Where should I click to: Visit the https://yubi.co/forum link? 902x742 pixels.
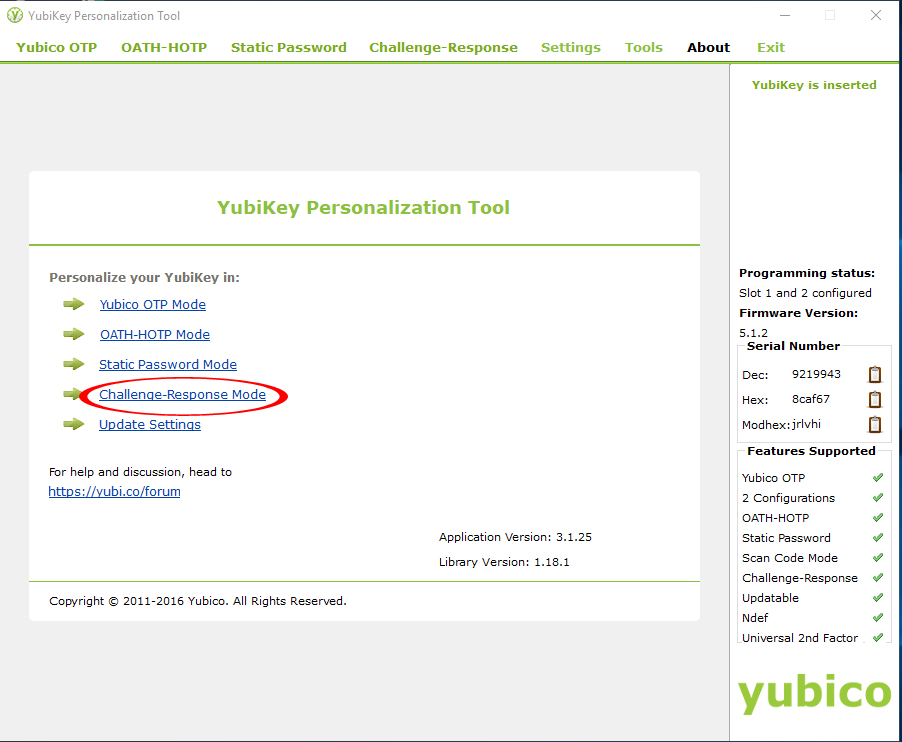coord(114,491)
